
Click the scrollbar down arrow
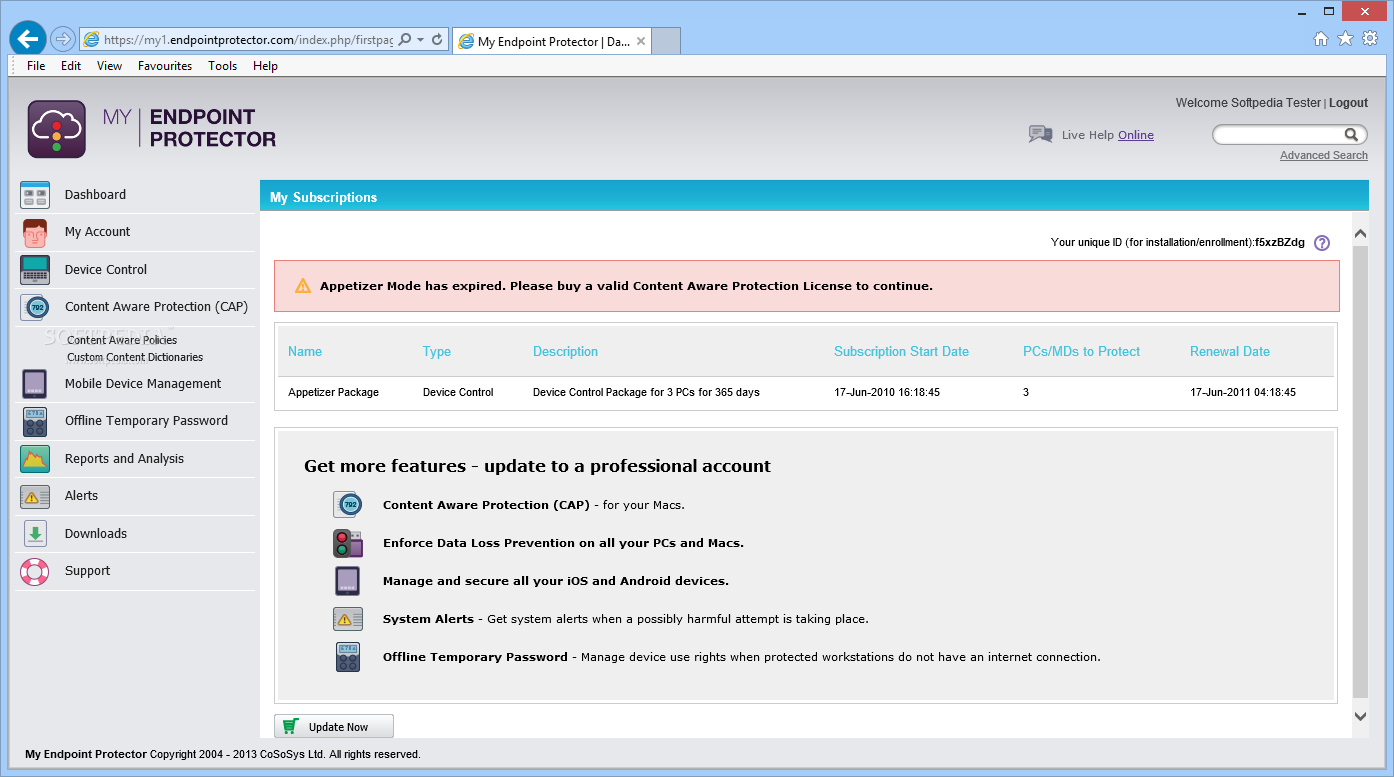point(1360,716)
